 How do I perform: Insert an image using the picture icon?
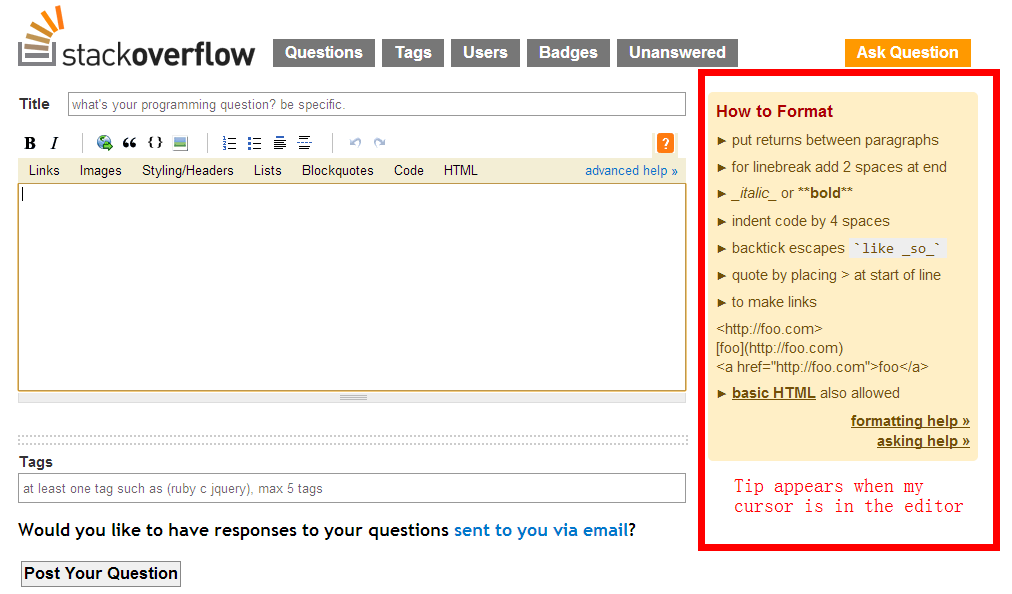tap(180, 143)
